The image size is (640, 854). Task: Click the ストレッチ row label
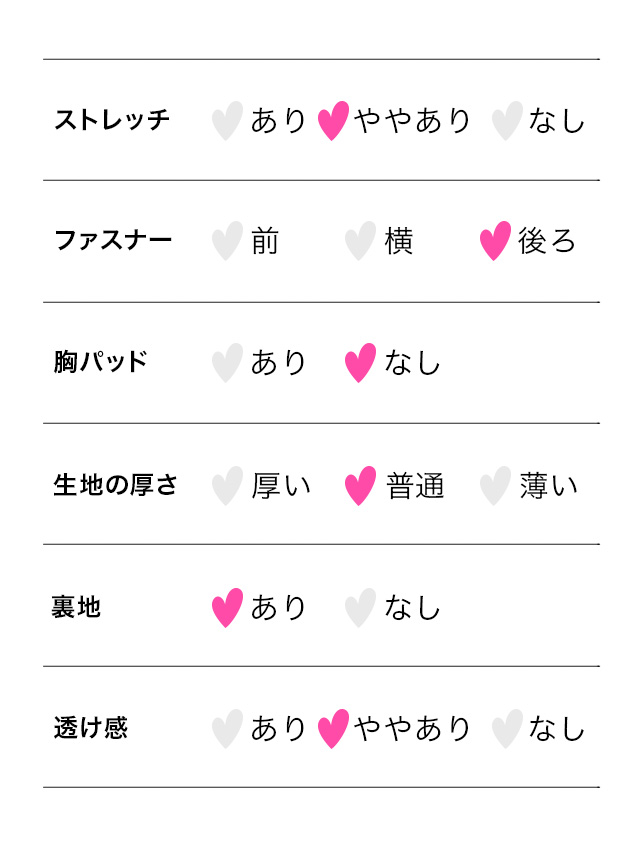112,120
